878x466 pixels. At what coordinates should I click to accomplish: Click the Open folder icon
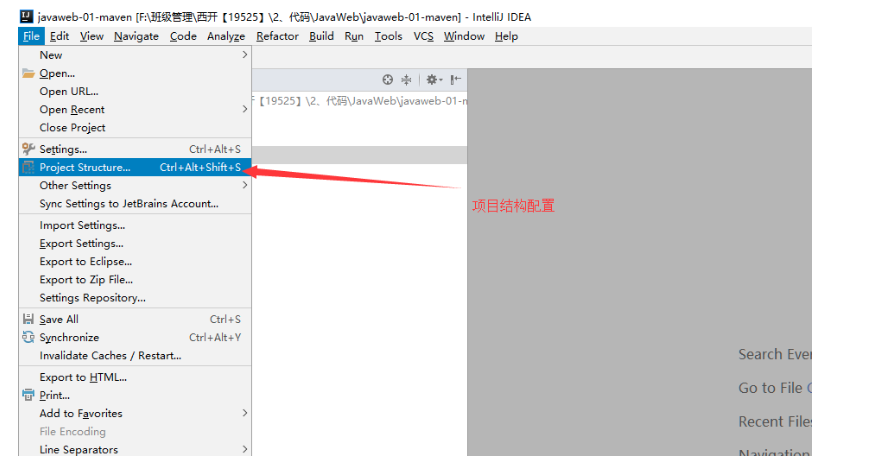(28, 73)
